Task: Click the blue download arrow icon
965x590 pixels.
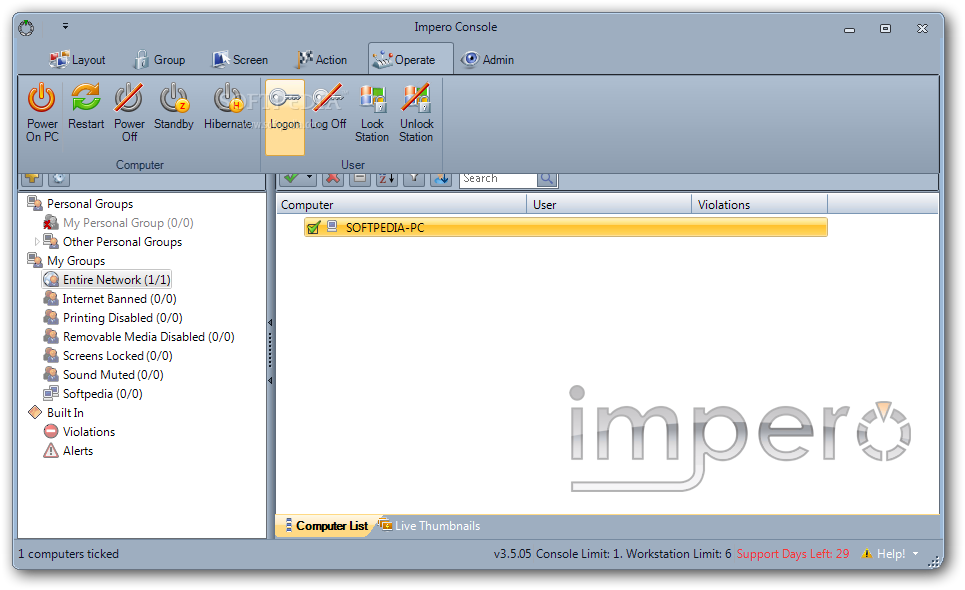Action: coord(441,178)
